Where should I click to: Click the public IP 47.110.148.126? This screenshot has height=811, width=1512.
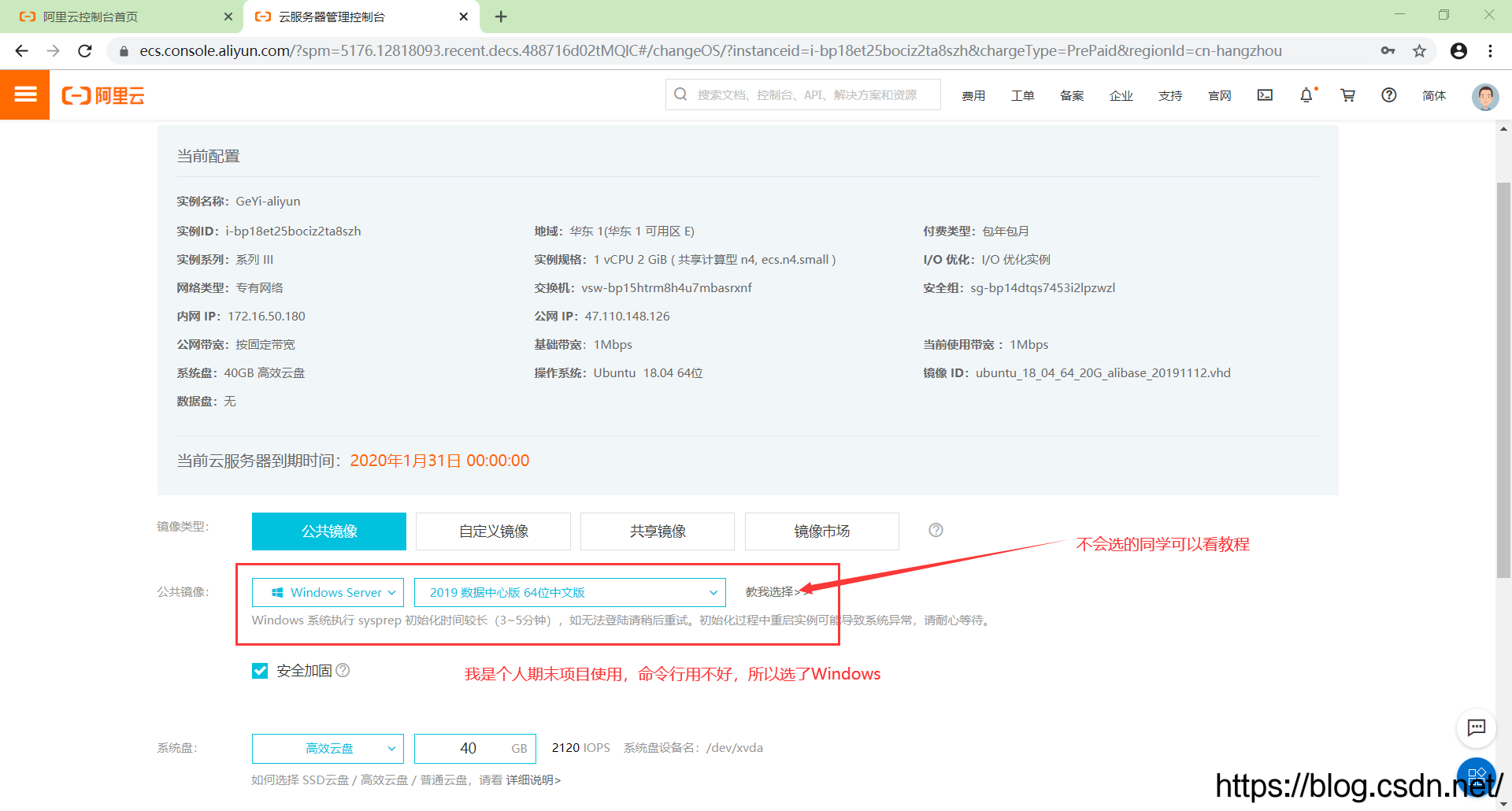627,316
